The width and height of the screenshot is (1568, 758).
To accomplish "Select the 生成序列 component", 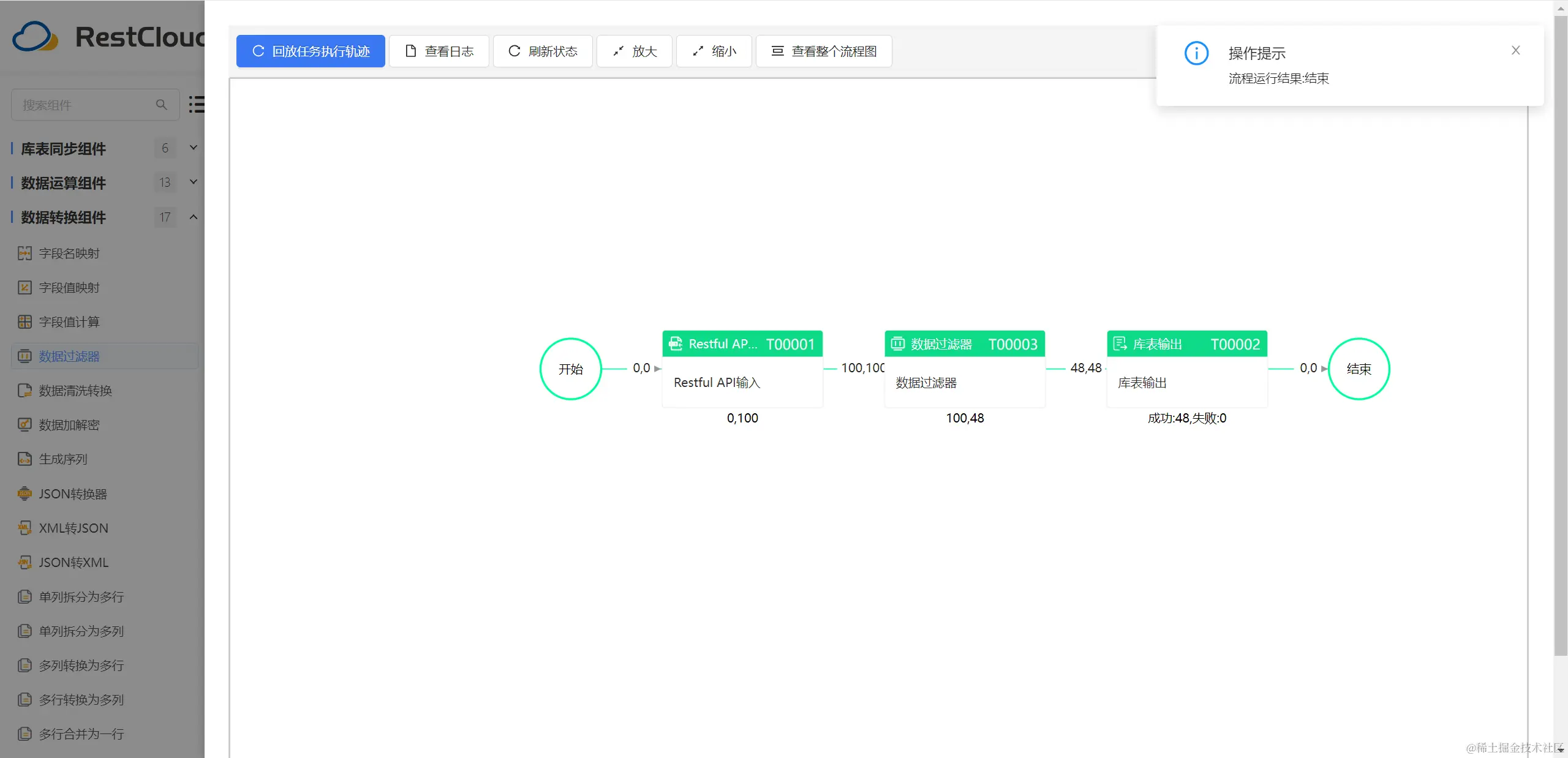I will pyautogui.click(x=63, y=459).
